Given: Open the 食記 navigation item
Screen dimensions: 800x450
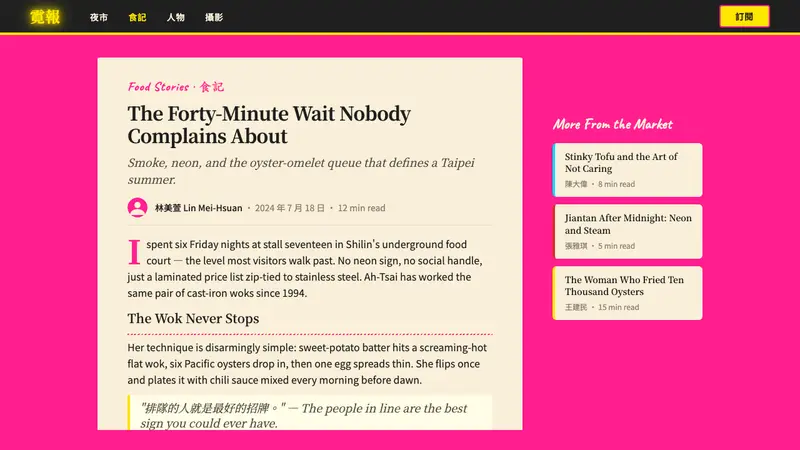Looking at the screenshot, I should (137, 17).
